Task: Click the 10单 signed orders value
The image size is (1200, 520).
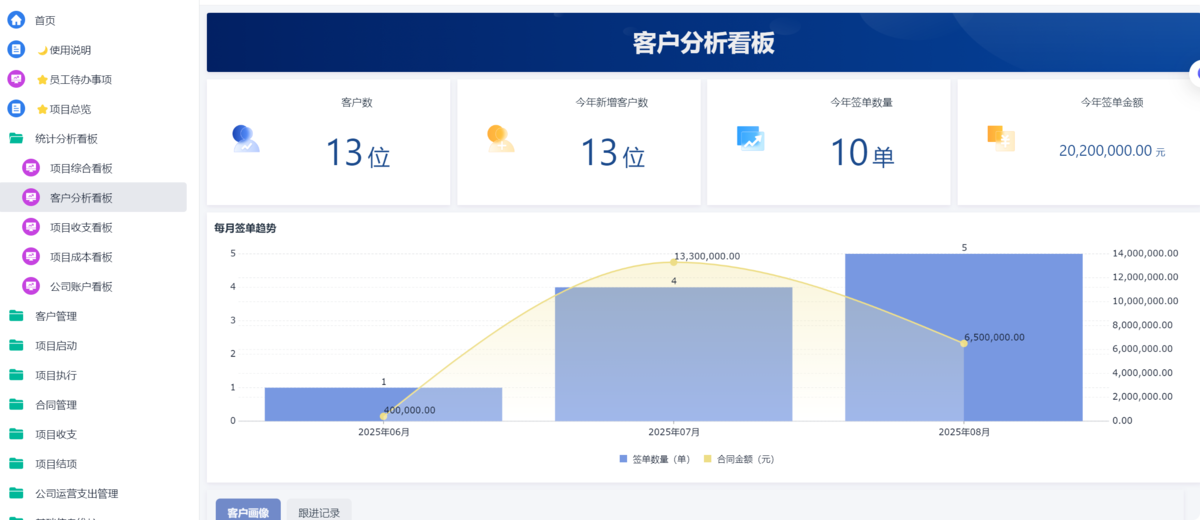Action: (x=862, y=153)
